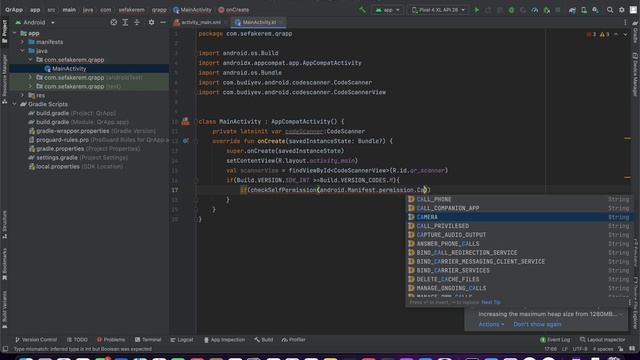Viewport: 640px width, 360px height.
Task: Open the Android project view dropdown
Action: (x=35, y=22)
